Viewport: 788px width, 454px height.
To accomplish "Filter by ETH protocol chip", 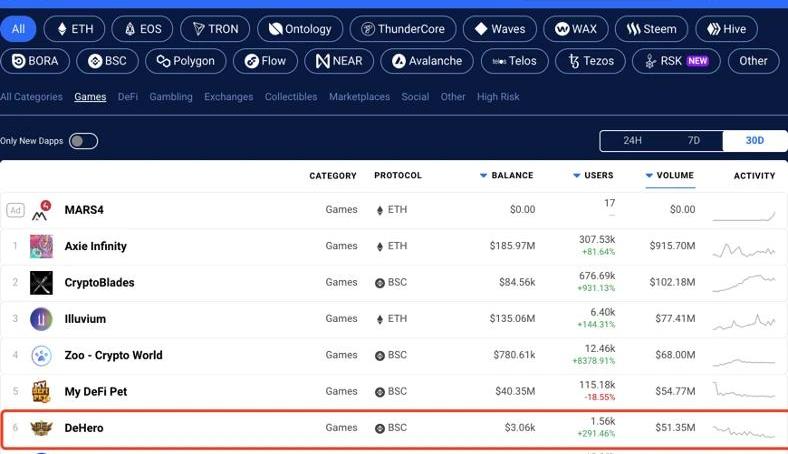I will coord(74,29).
